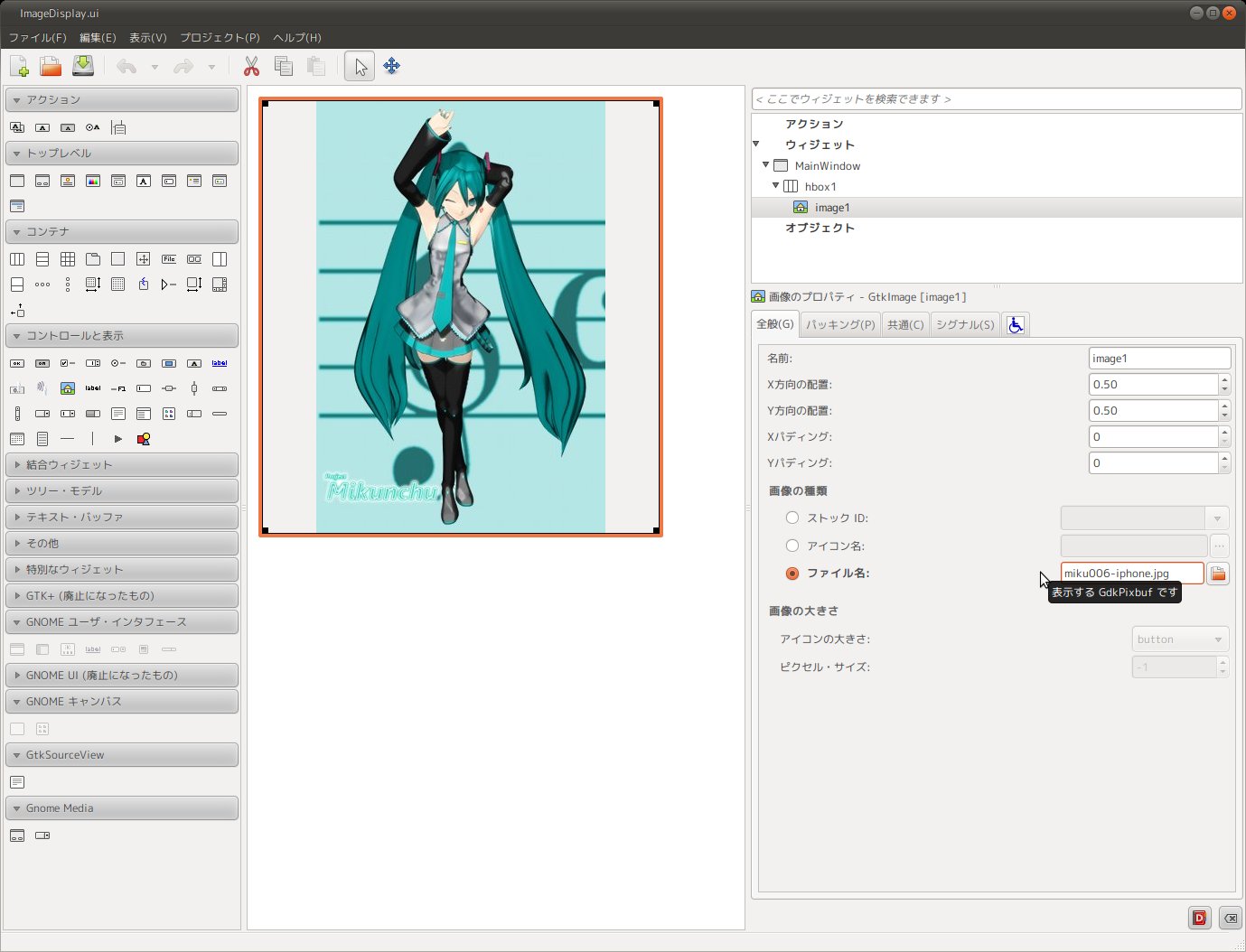This screenshot has width=1246, height=952.
Task: Open the accessibility properties tab
Action: (x=1016, y=325)
